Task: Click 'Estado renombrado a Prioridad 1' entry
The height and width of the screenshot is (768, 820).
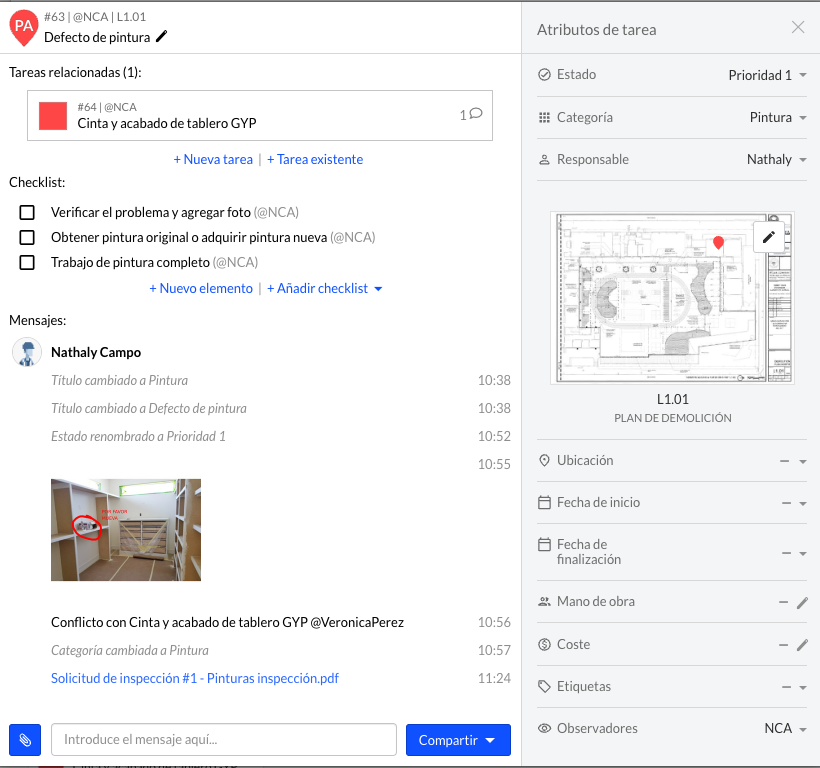Action: click(138, 437)
